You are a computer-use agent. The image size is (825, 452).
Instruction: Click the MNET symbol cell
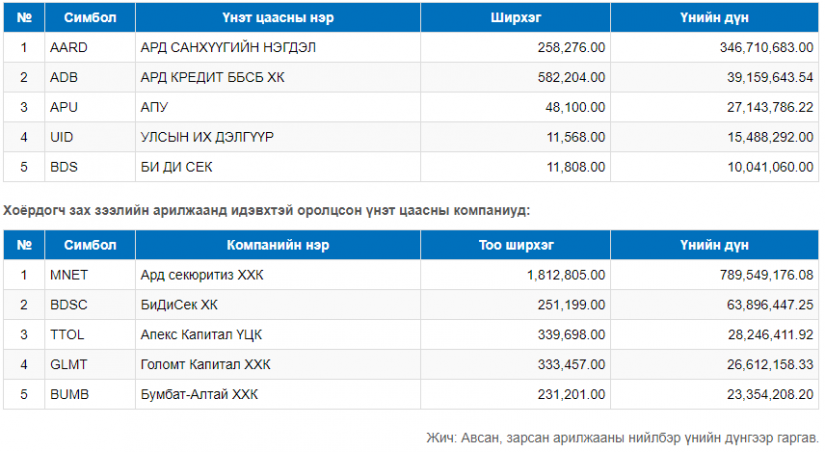point(90,275)
